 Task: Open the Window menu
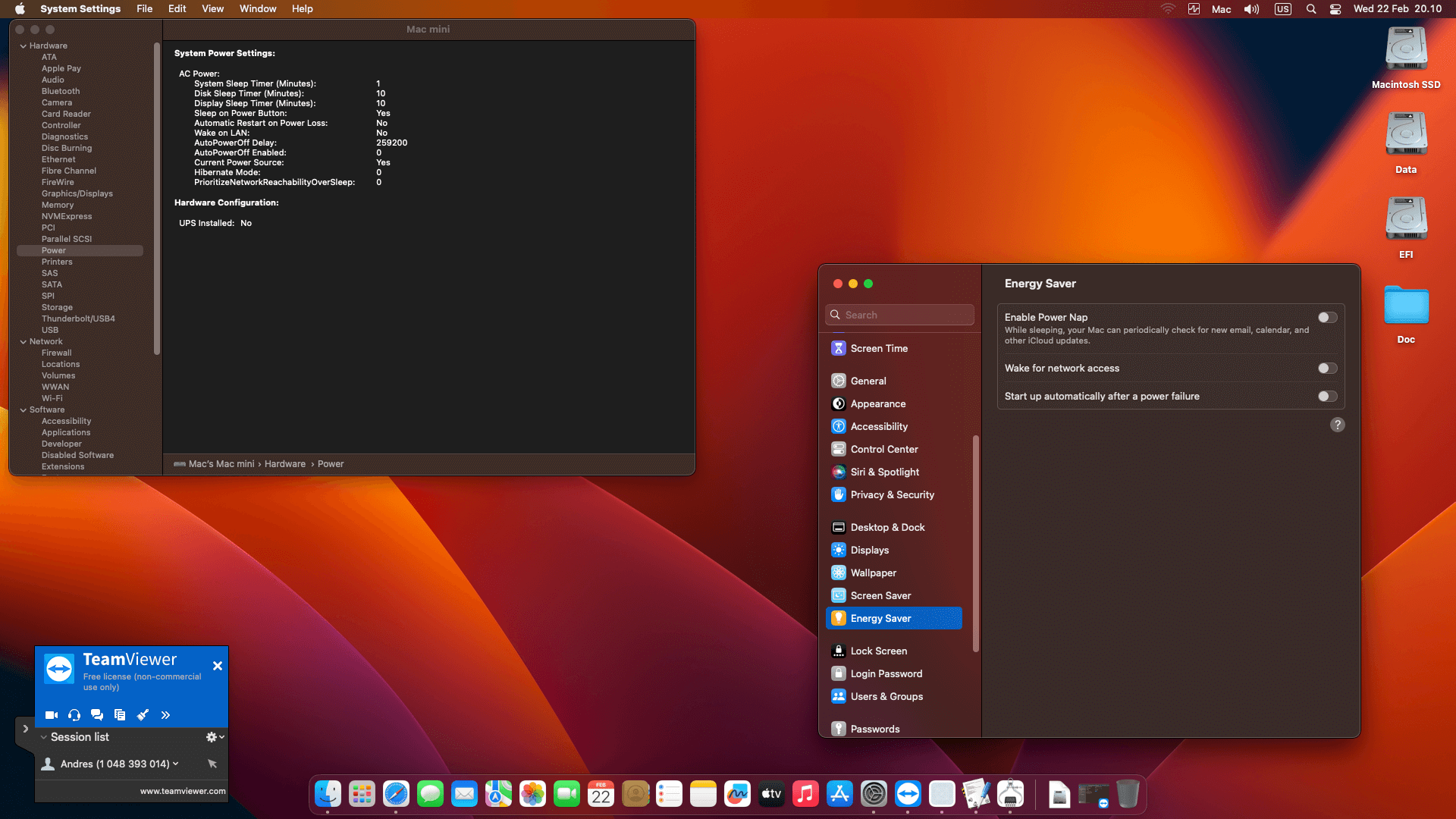click(258, 9)
